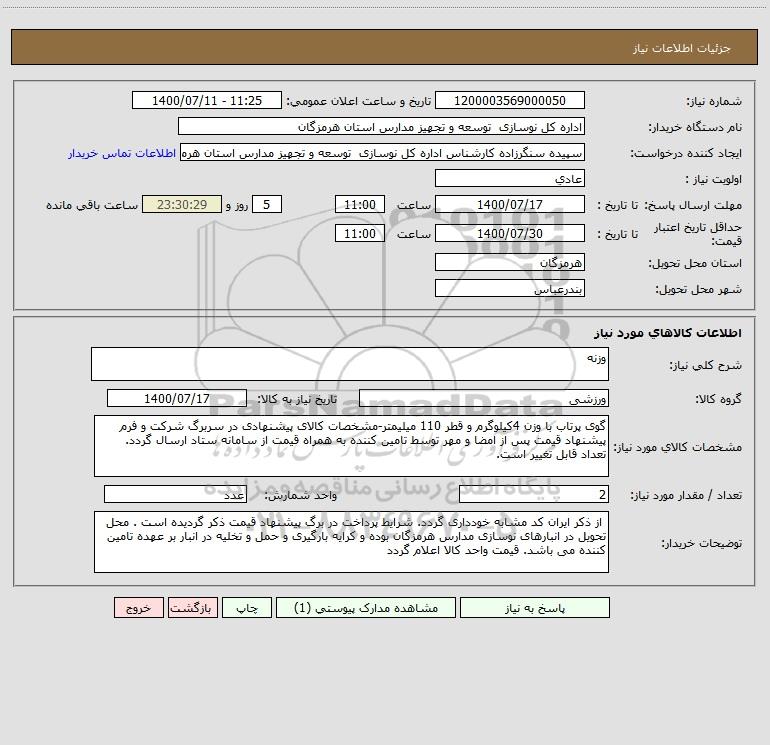
Task: Click the ایجاد کننده درخواست field
Action: 383,152
